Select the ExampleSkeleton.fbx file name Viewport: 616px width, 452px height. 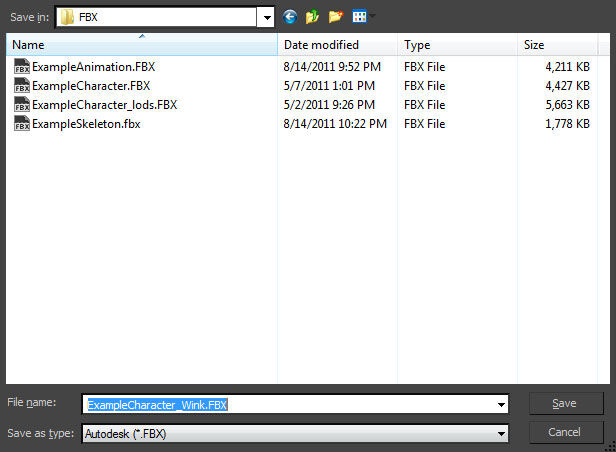[x=86, y=124]
